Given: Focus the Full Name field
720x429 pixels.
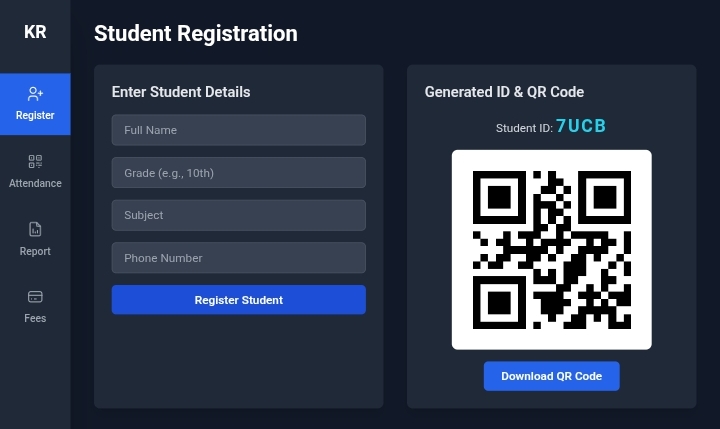Looking at the screenshot, I should (x=239, y=130).
